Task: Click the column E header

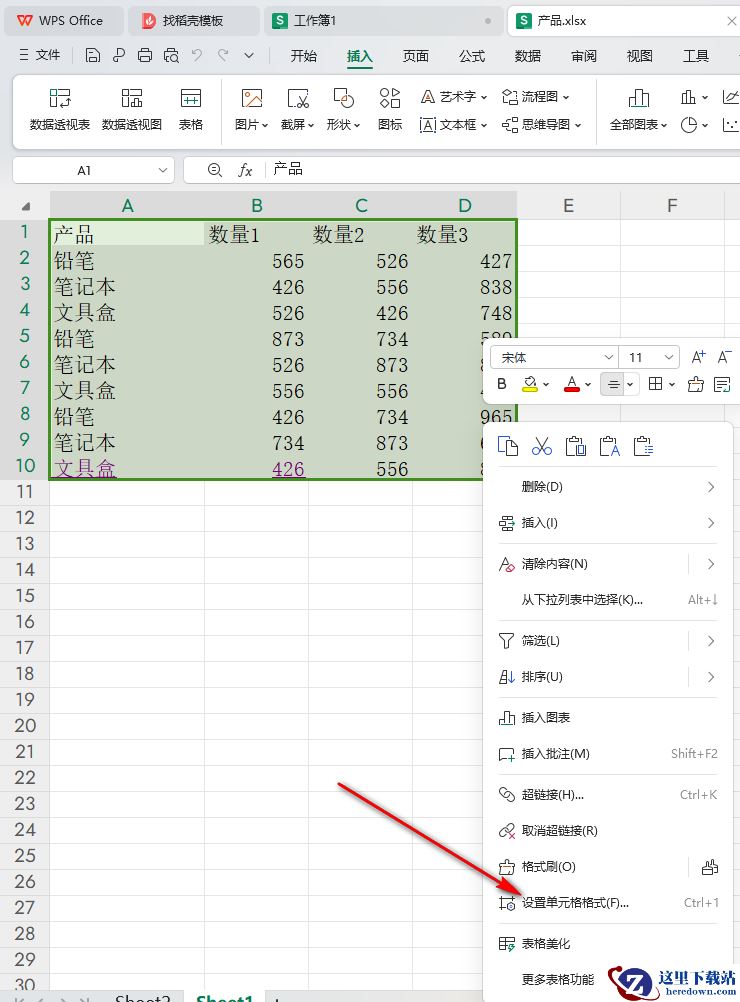Action: pos(568,206)
